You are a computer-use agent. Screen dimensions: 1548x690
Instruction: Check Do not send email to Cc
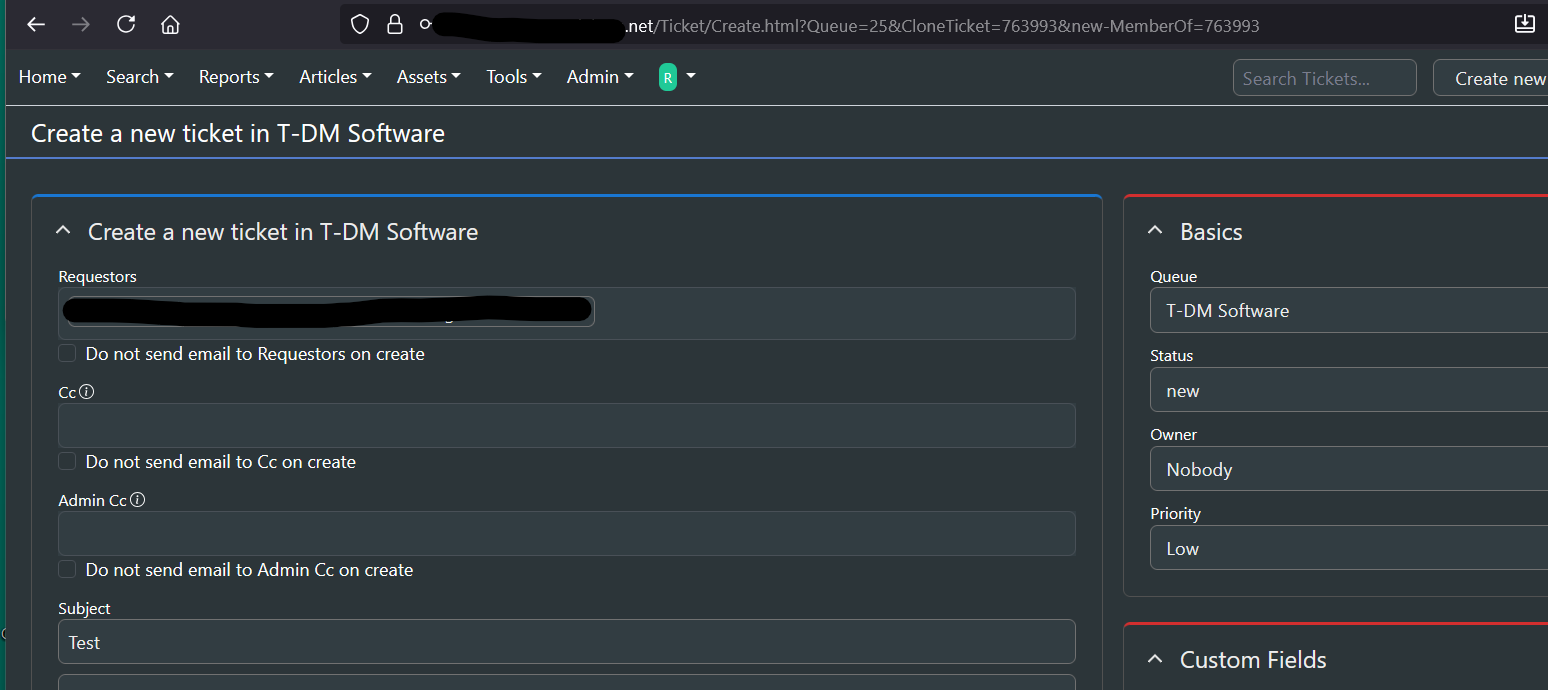(x=67, y=461)
